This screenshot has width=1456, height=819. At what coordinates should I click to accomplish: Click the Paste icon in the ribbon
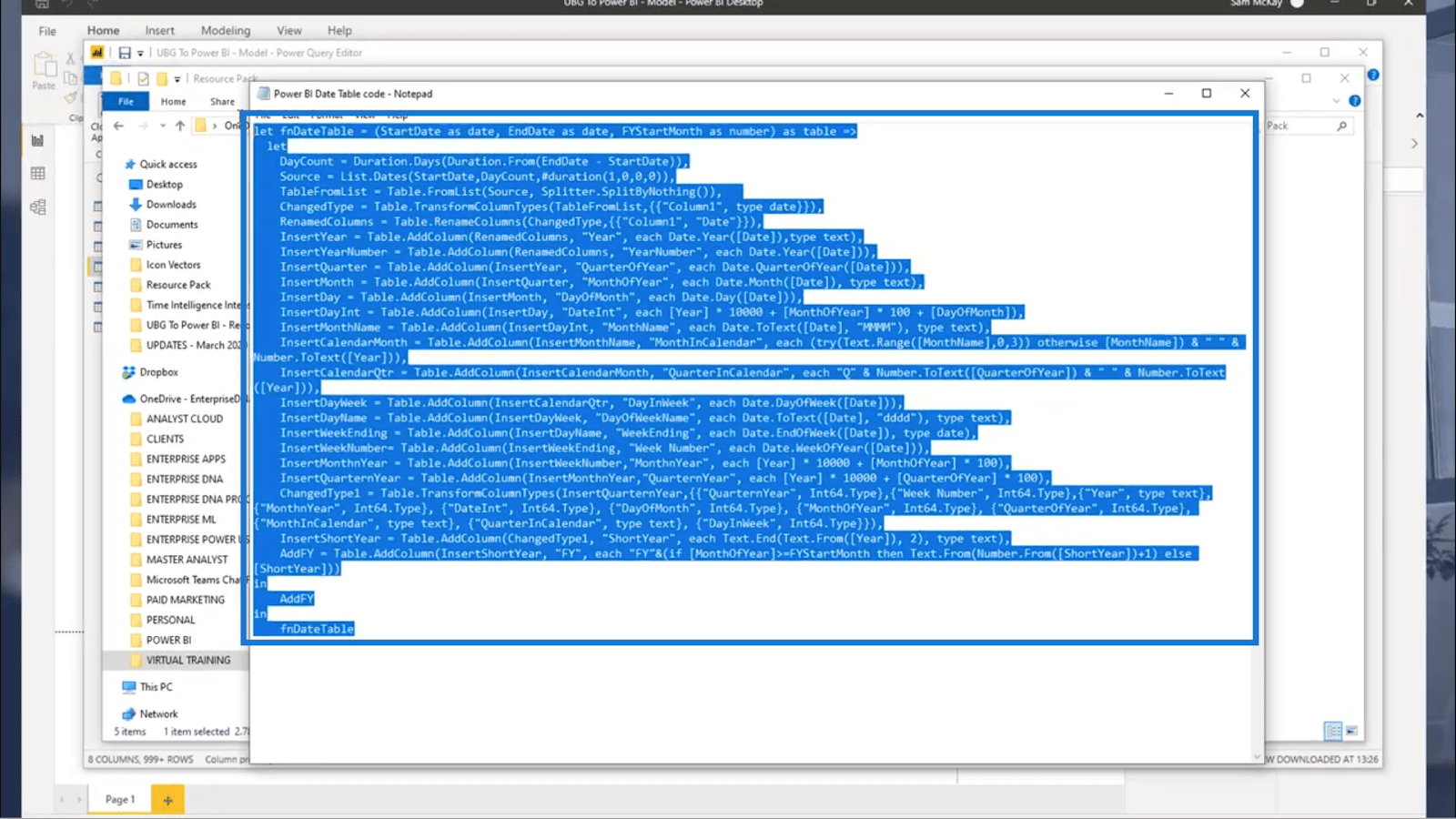click(44, 69)
